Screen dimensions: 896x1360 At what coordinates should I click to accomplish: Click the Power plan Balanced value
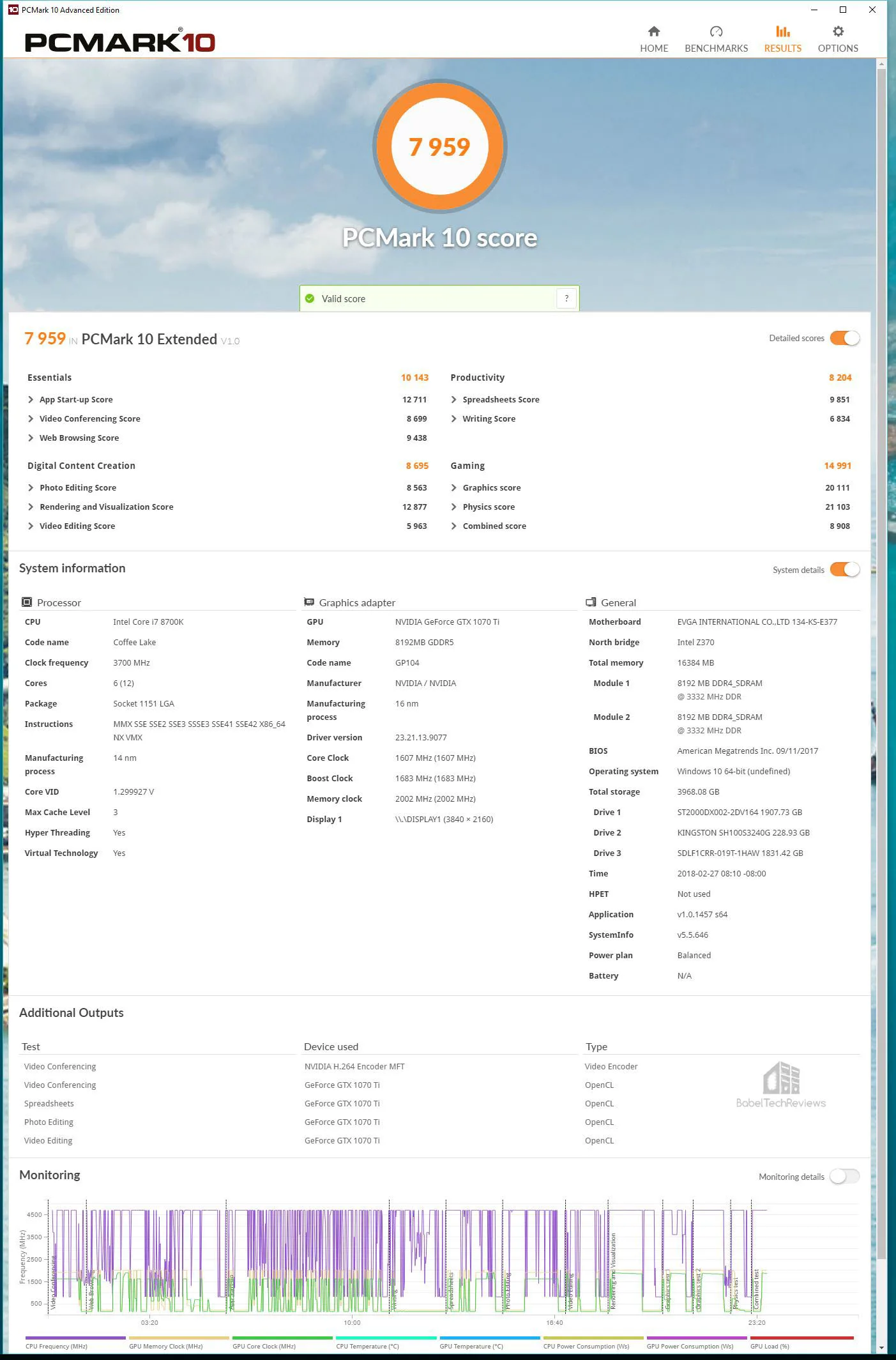click(694, 955)
